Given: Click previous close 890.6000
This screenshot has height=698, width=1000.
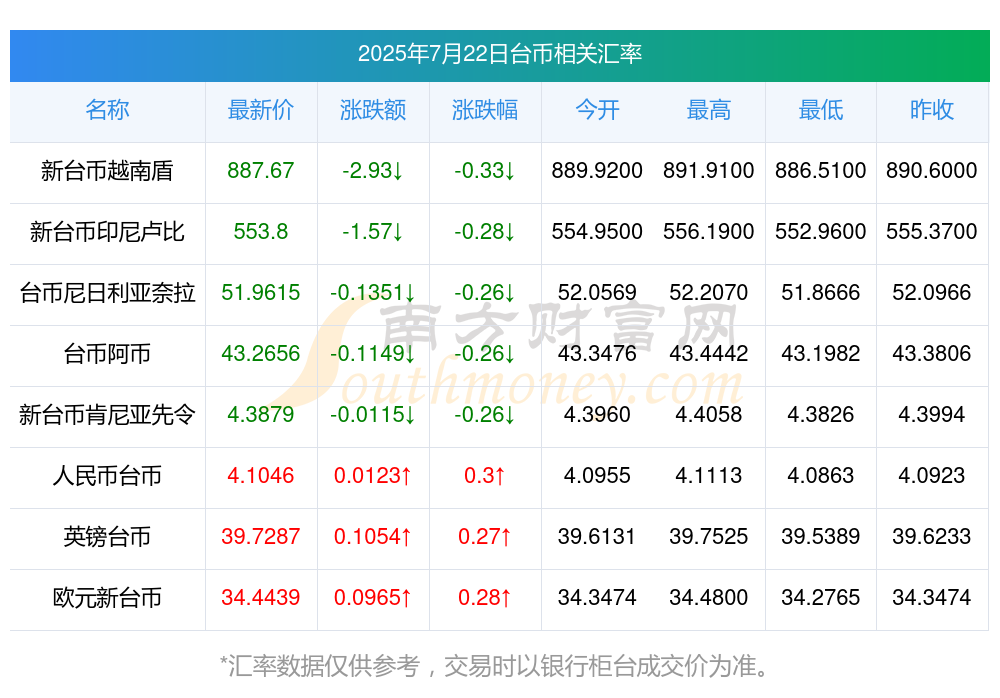Looking at the screenshot, I should tap(932, 170).
